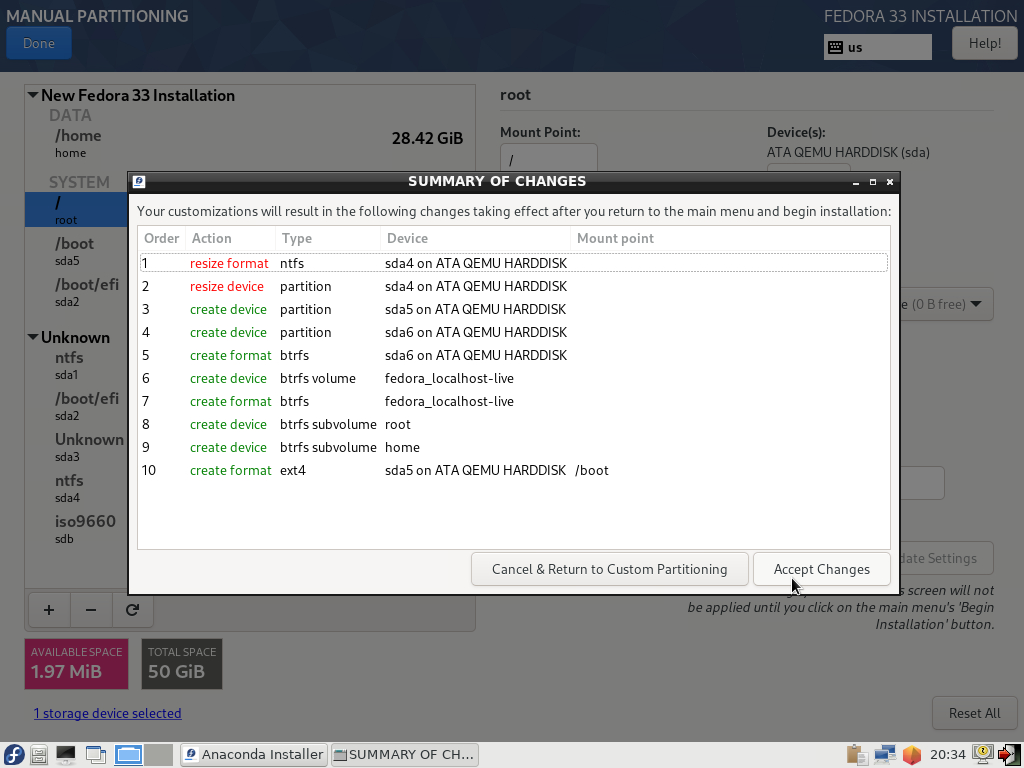Open the Fedora start menu icon in taskbar
This screenshot has width=1024, height=768.
pyautogui.click(x=14, y=755)
